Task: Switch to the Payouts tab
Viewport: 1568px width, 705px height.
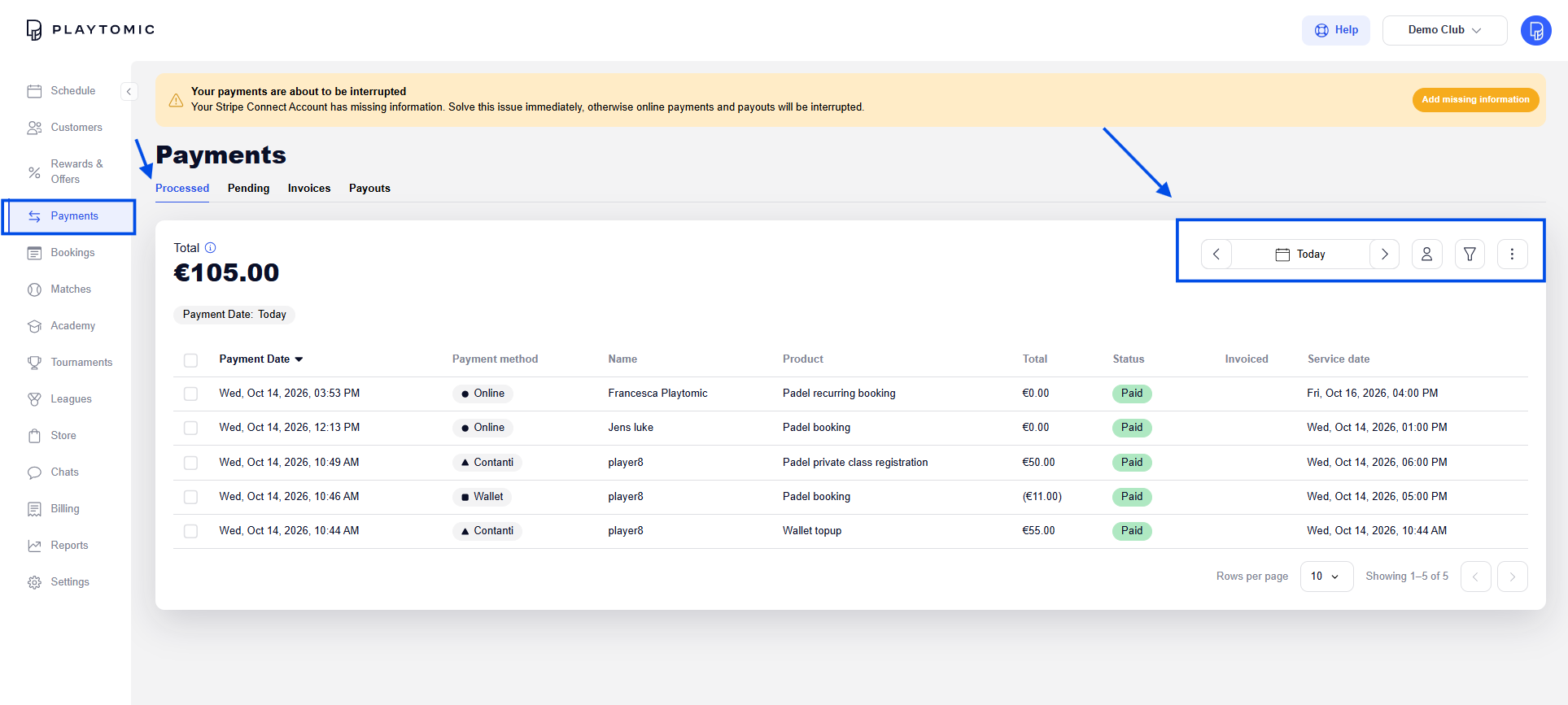Action: 369,189
